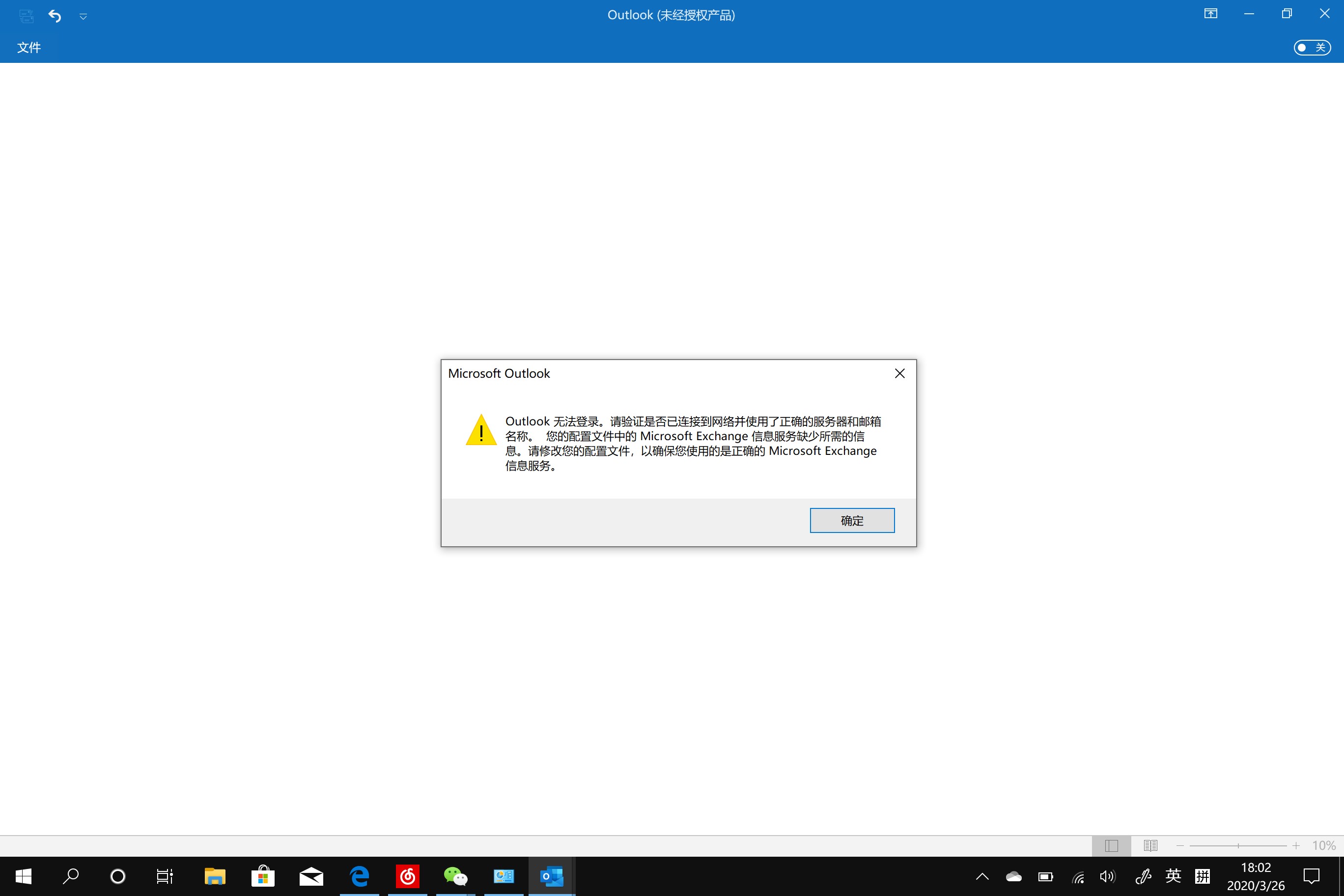This screenshot has height=896, width=1344.
Task: Click the 10% zoom level text
Action: (x=1323, y=846)
